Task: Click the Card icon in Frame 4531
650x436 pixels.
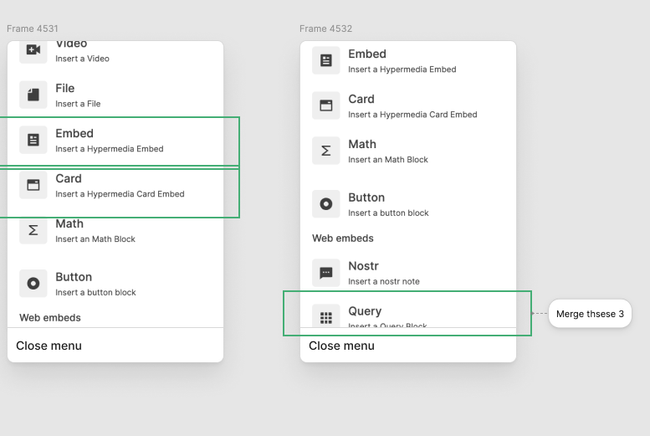Action: click(33, 185)
